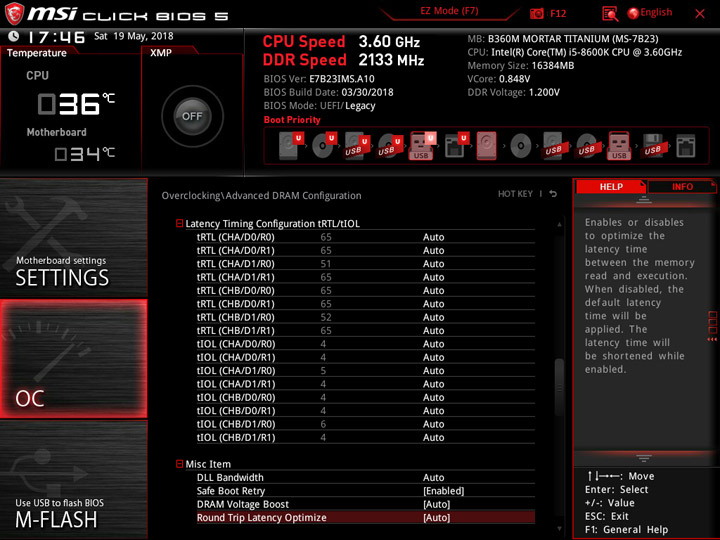Select the tIOL (CHB/D1/R1) row label
Screen dimensions: 720x540
point(236,438)
